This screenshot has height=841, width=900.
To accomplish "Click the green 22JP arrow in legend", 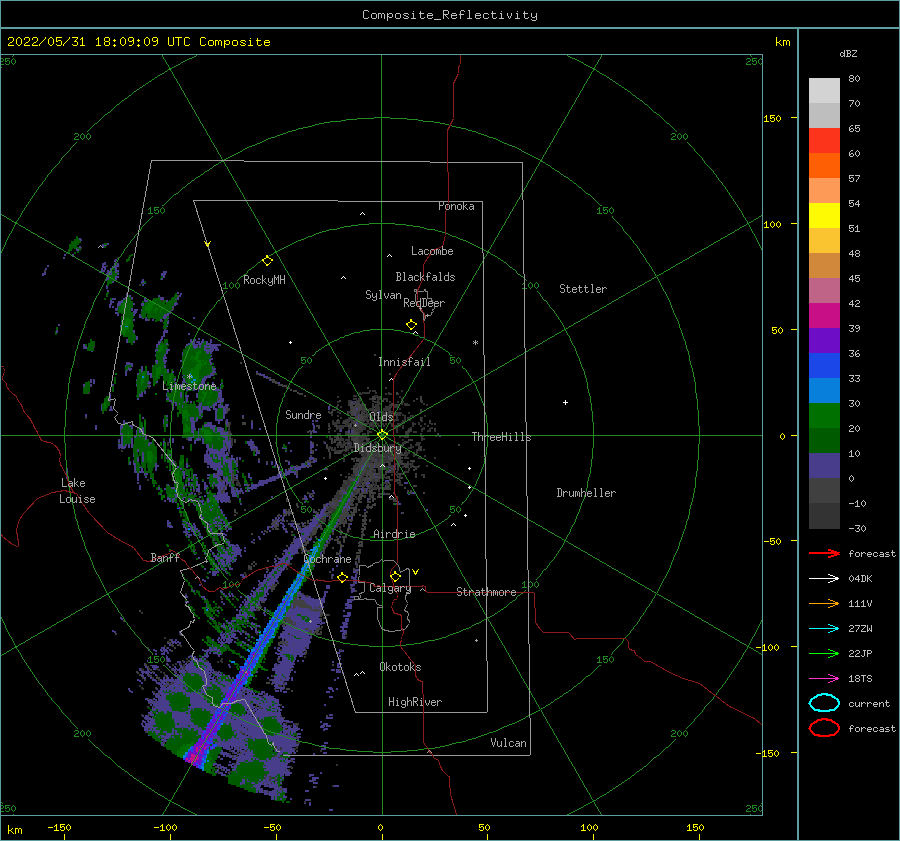I will pyautogui.click(x=824, y=653).
